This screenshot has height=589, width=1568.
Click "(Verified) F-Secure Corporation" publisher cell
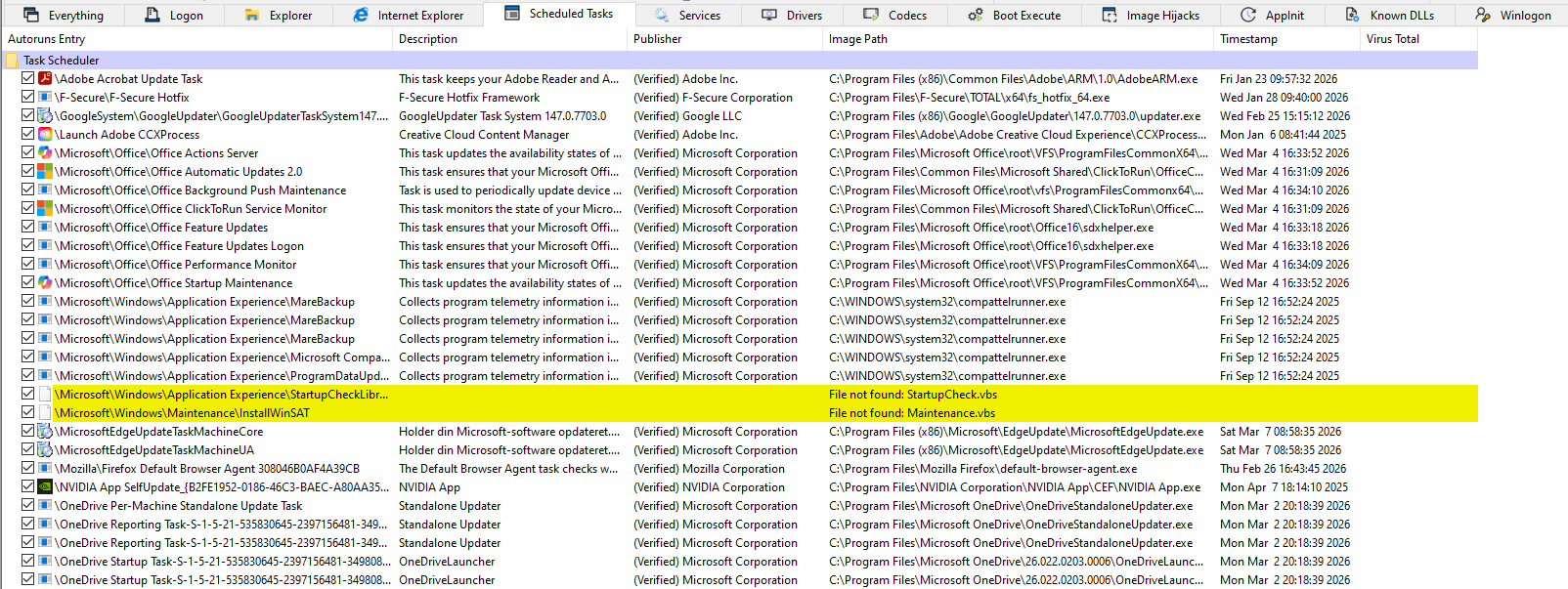click(713, 97)
